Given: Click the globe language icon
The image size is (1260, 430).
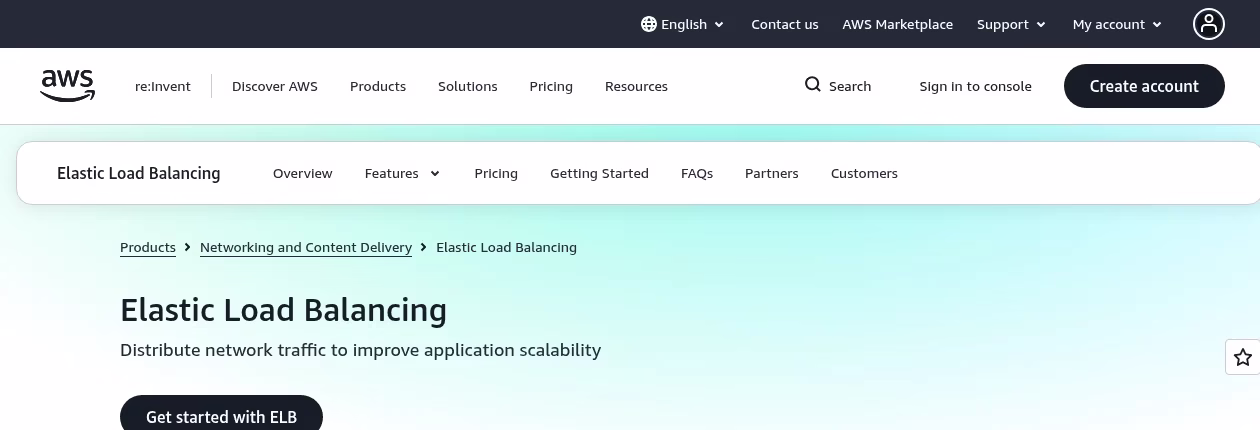Looking at the screenshot, I should (649, 24).
